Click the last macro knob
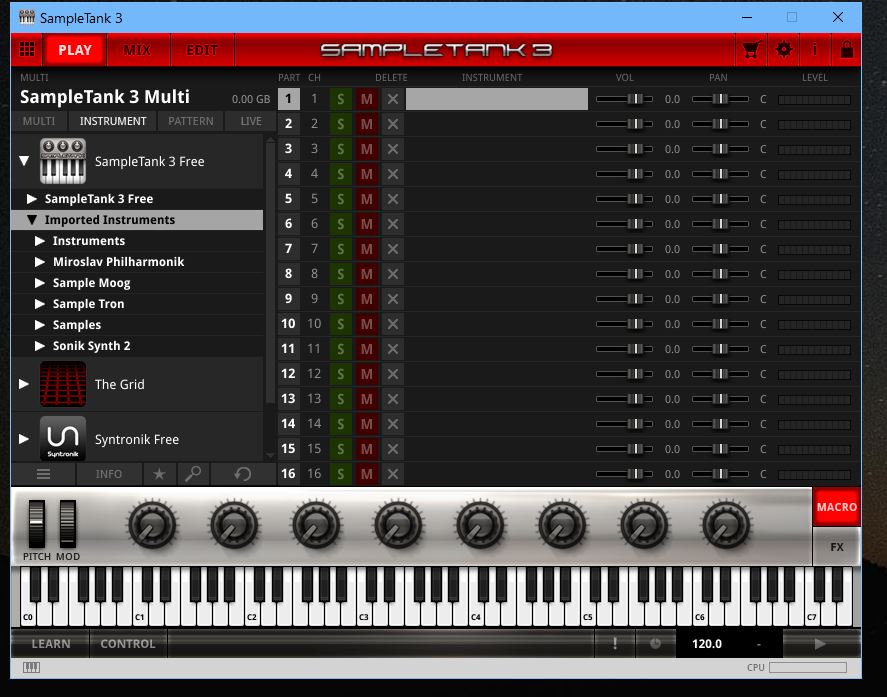This screenshot has width=887, height=697. (726, 525)
